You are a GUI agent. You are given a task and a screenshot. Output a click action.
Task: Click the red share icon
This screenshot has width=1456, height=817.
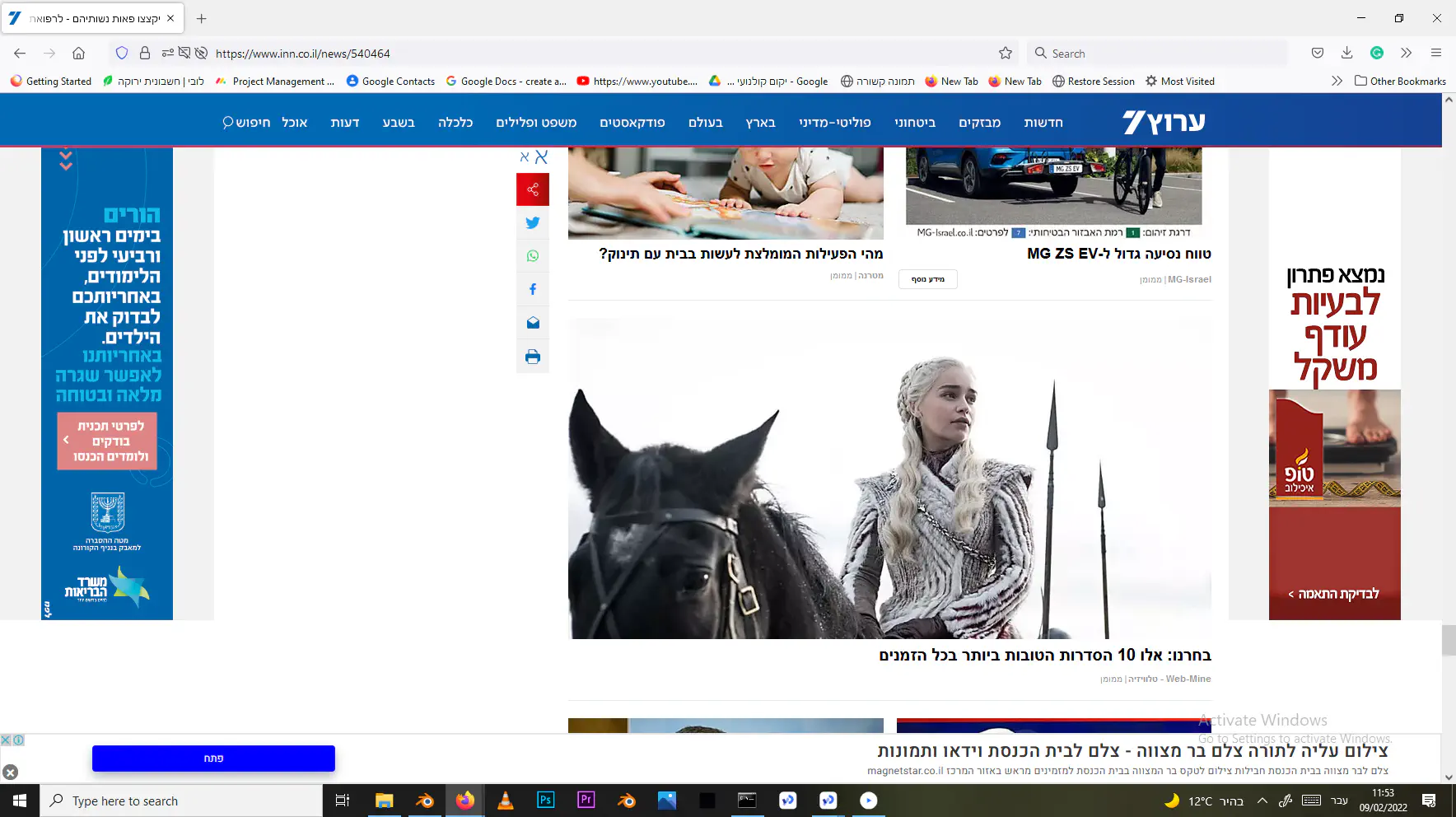tap(533, 189)
